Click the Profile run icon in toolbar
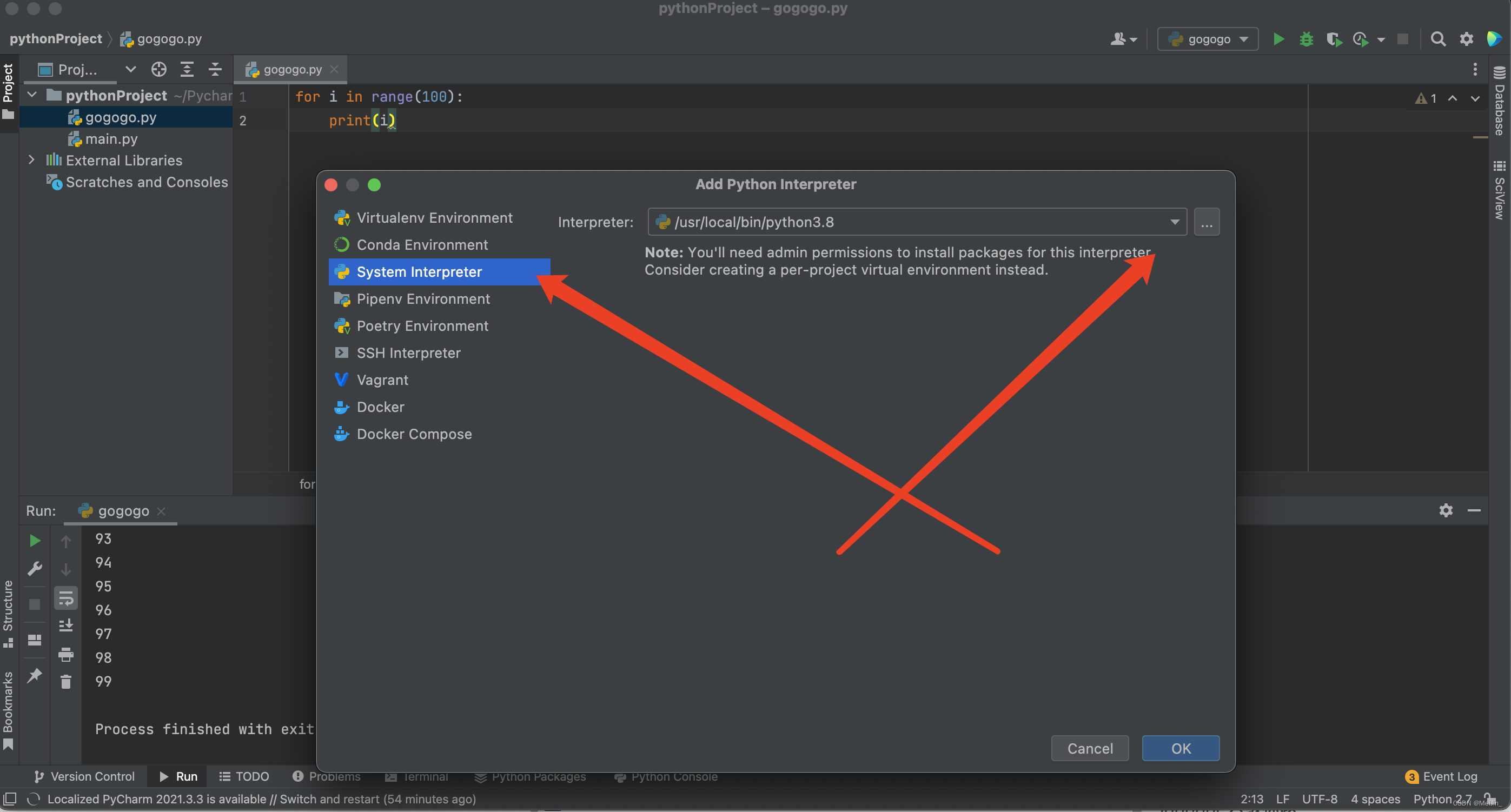The width and height of the screenshot is (1511, 812). pyautogui.click(x=1361, y=39)
